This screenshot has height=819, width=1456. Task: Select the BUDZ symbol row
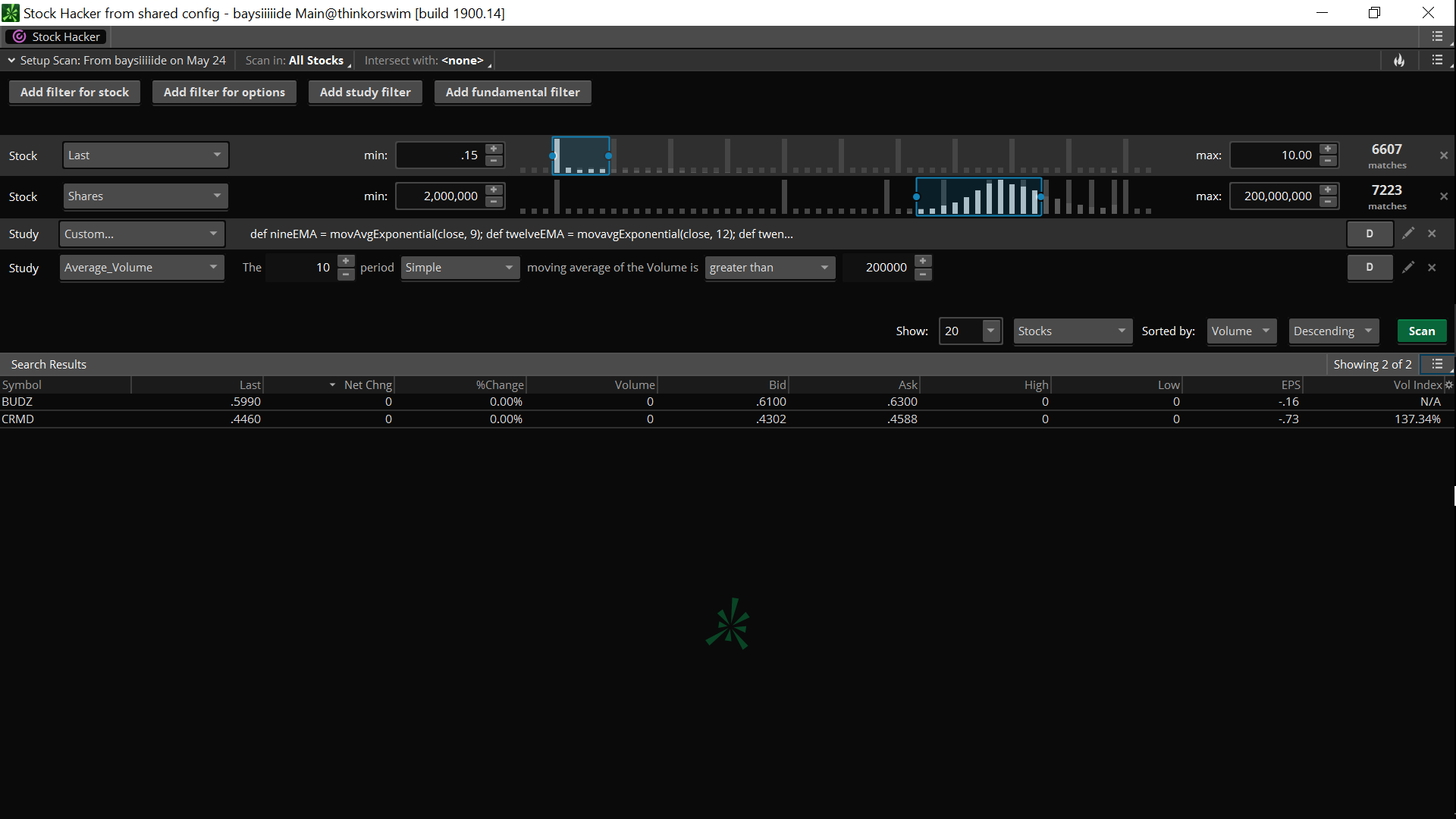pos(726,402)
